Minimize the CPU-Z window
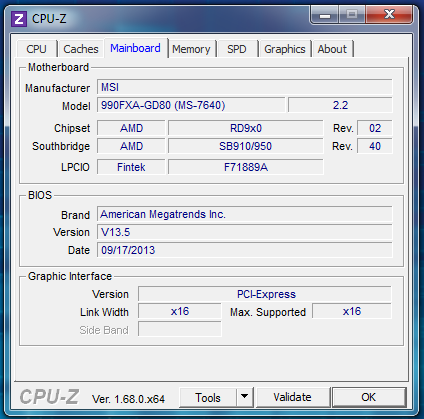The image size is (424, 419). click(325, 15)
